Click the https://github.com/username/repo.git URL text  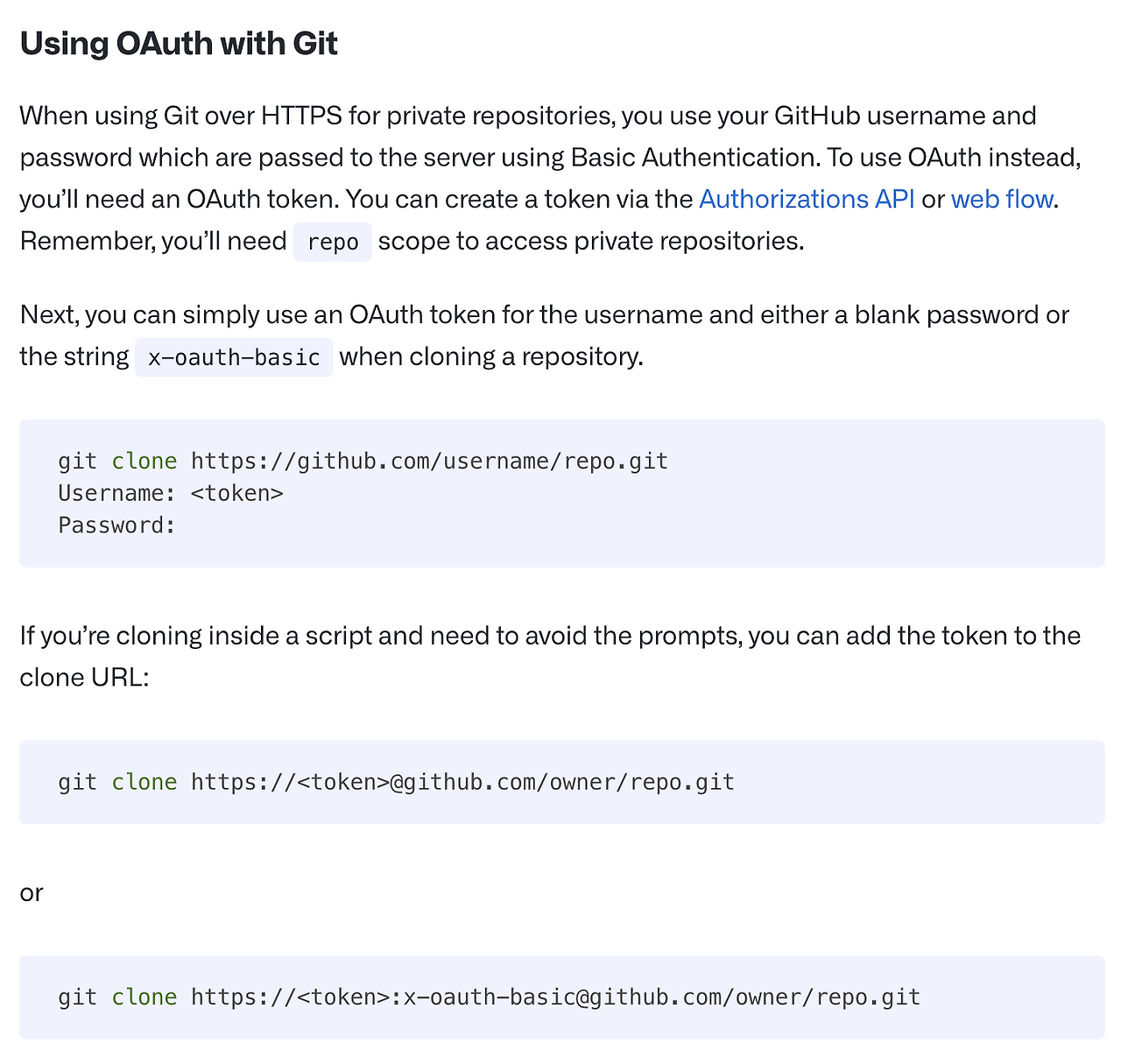point(428,461)
